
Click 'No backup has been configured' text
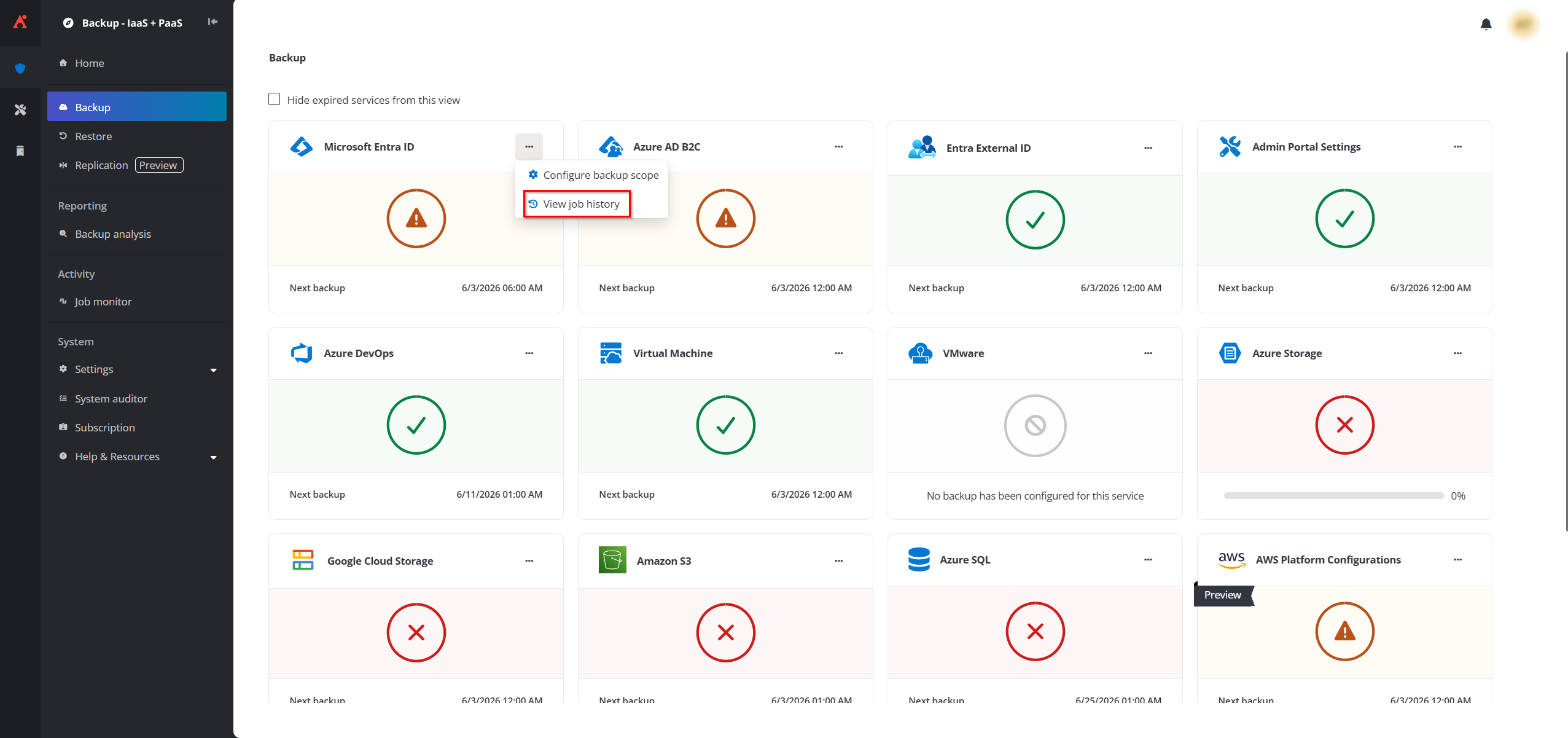[1036, 496]
